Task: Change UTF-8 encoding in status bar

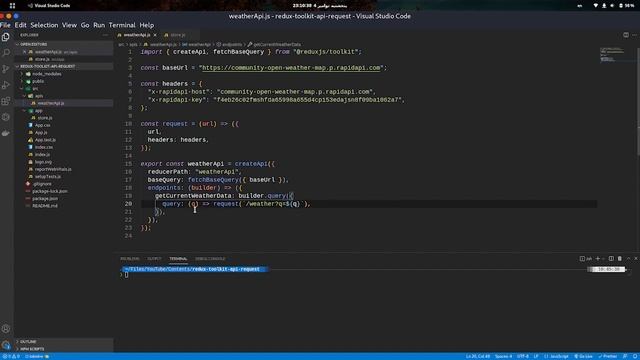Action: (x=523, y=356)
